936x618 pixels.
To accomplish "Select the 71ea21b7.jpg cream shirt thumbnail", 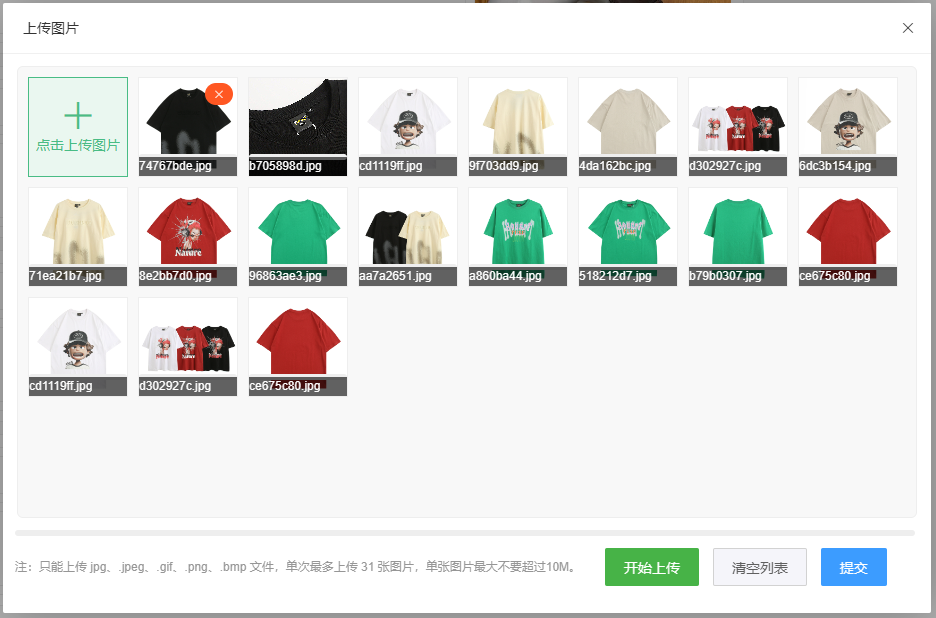I will tap(78, 228).
